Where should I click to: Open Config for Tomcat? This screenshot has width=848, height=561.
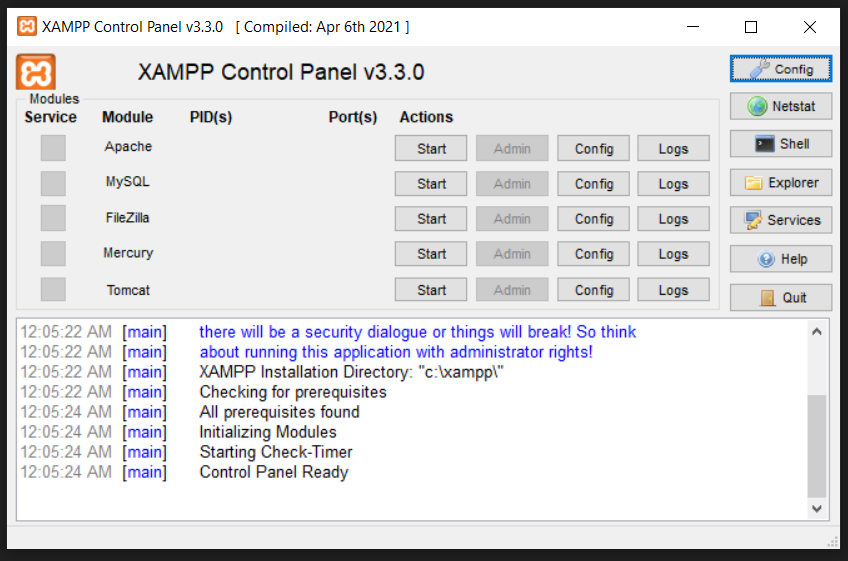pyautogui.click(x=594, y=289)
